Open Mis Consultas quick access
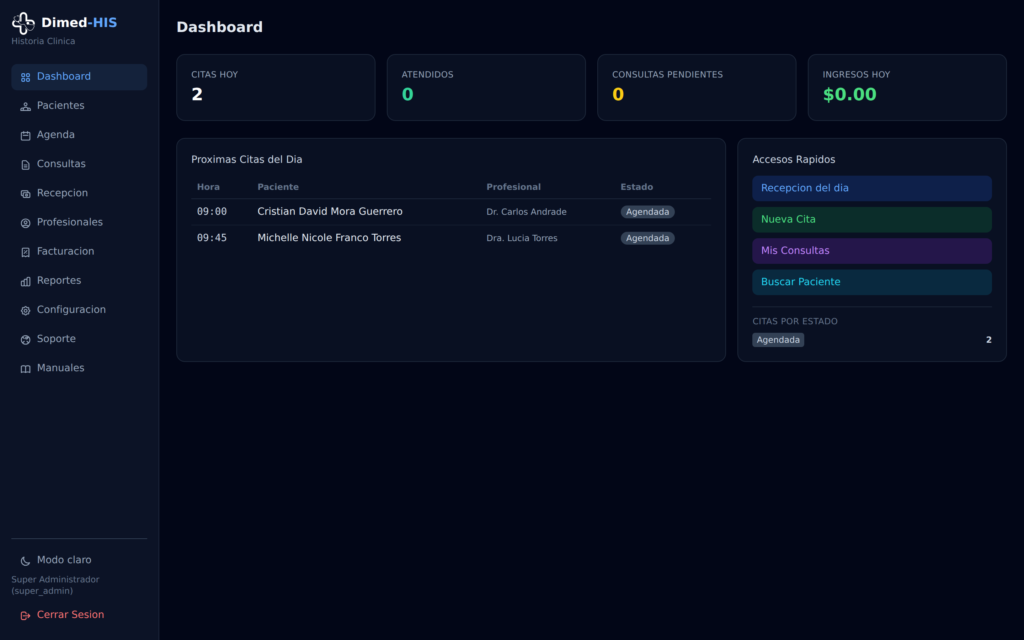Viewport: 1024px width, 640px height. tap(872, 251)
